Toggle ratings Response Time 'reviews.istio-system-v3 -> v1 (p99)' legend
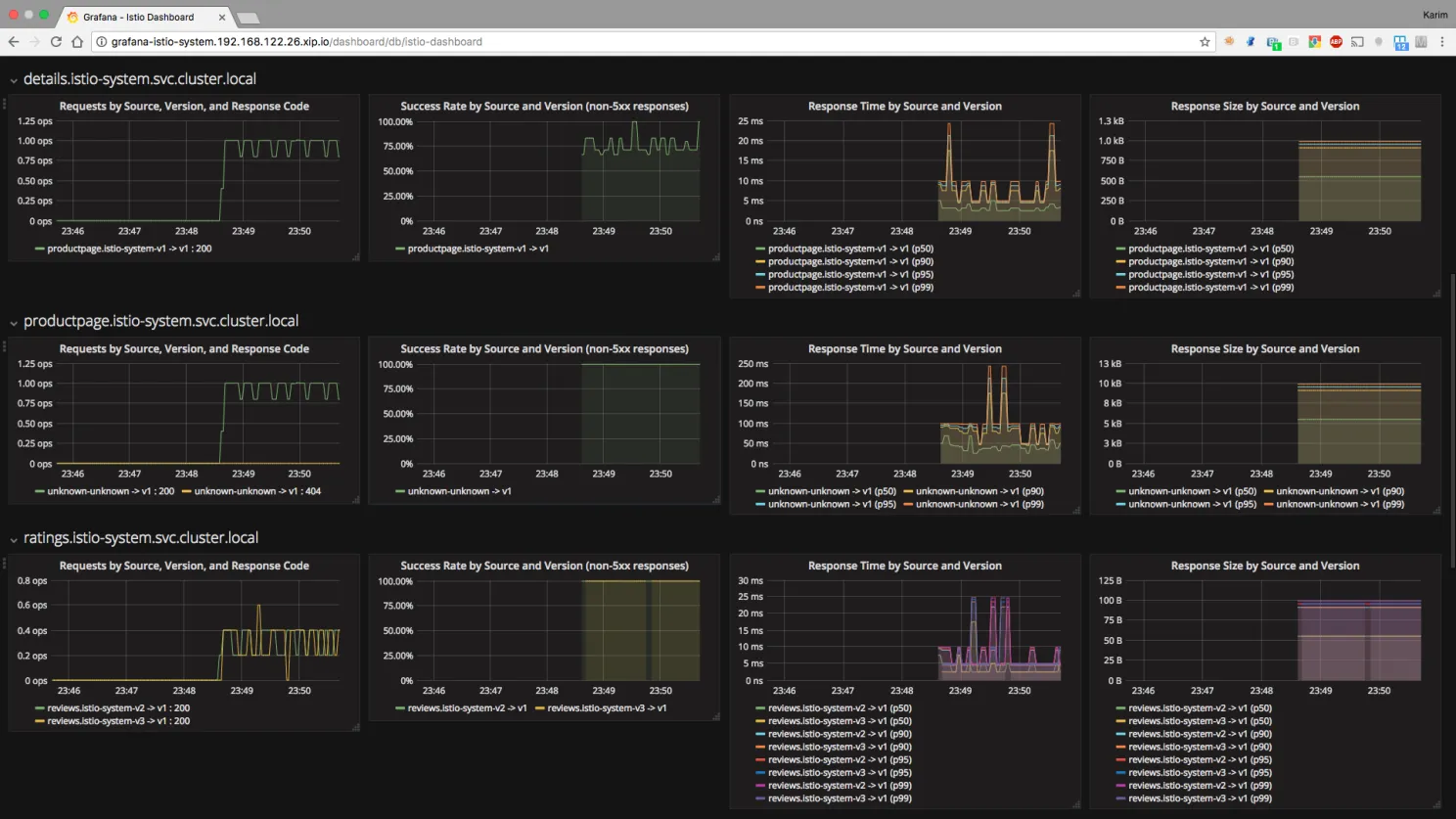This screenshot has width=1456, height=819. click(x=840, y=798)
